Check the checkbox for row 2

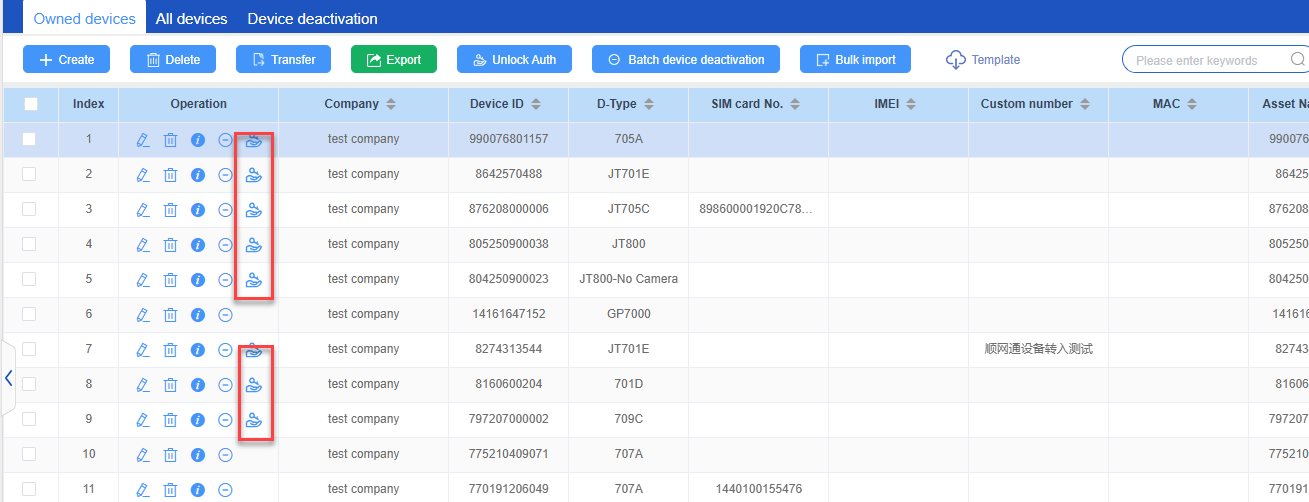[x=29, y=174]
